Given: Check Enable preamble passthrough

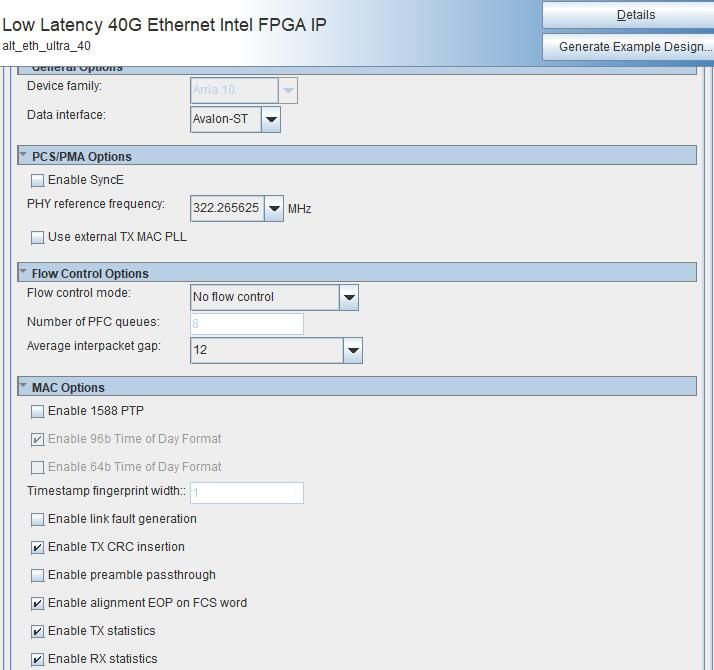Looking at the screenshot, I should click(37, 575).
